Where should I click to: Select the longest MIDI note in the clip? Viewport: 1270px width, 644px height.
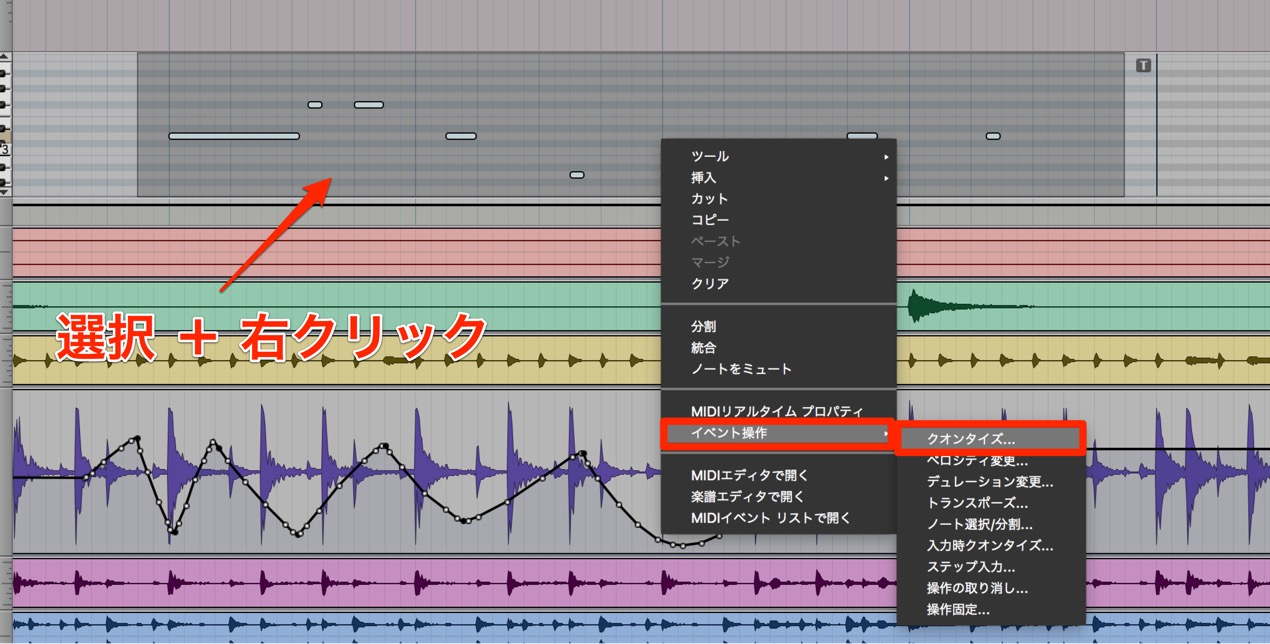coord(234,136)
